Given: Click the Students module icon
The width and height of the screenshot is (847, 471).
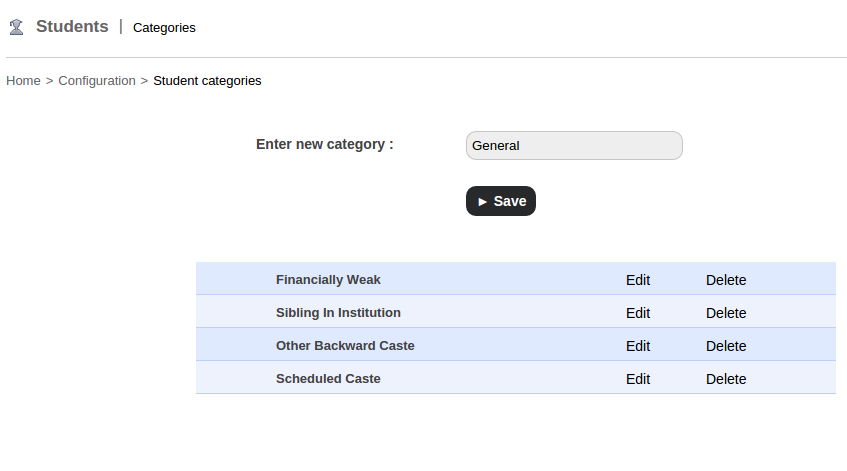Looking at the screenshot, I should [x=16, y=27].
